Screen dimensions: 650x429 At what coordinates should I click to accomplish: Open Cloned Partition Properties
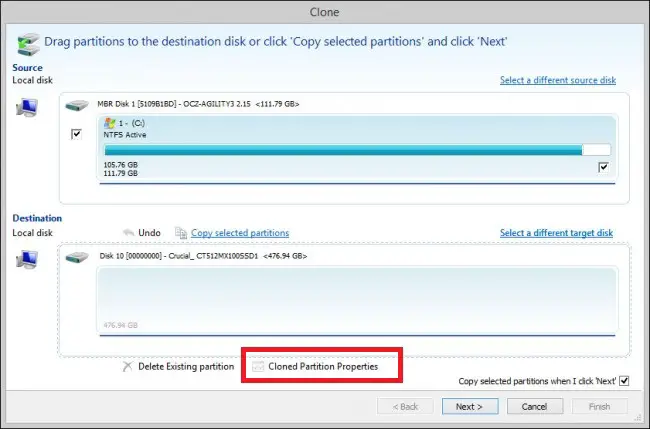[x=323, y=367]
